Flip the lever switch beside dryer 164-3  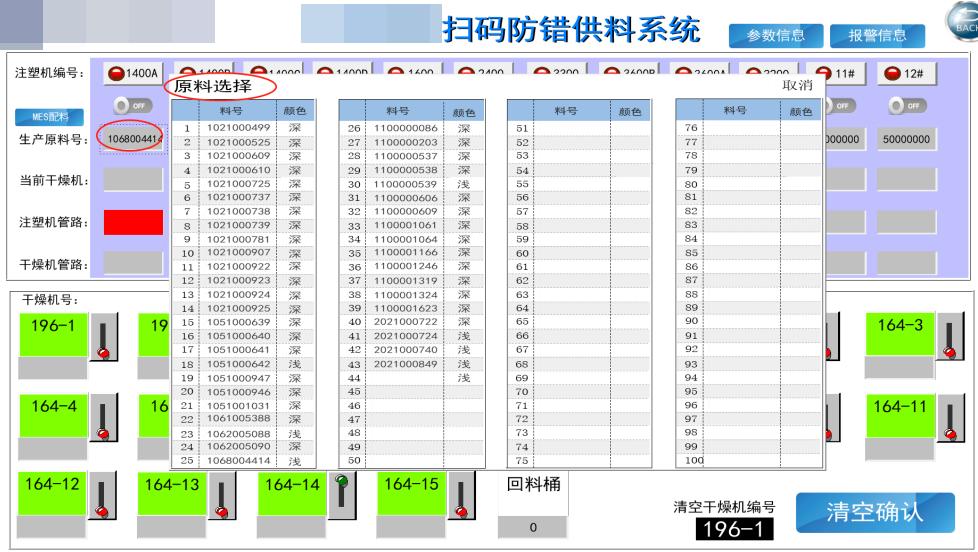(950, 337)
